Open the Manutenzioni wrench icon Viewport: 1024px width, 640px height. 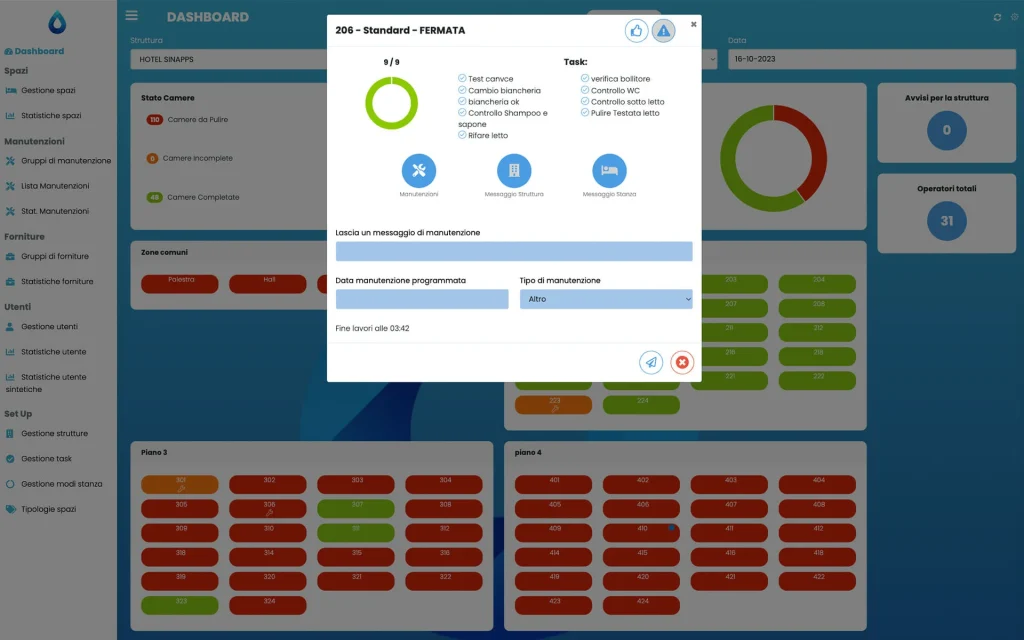419,171
